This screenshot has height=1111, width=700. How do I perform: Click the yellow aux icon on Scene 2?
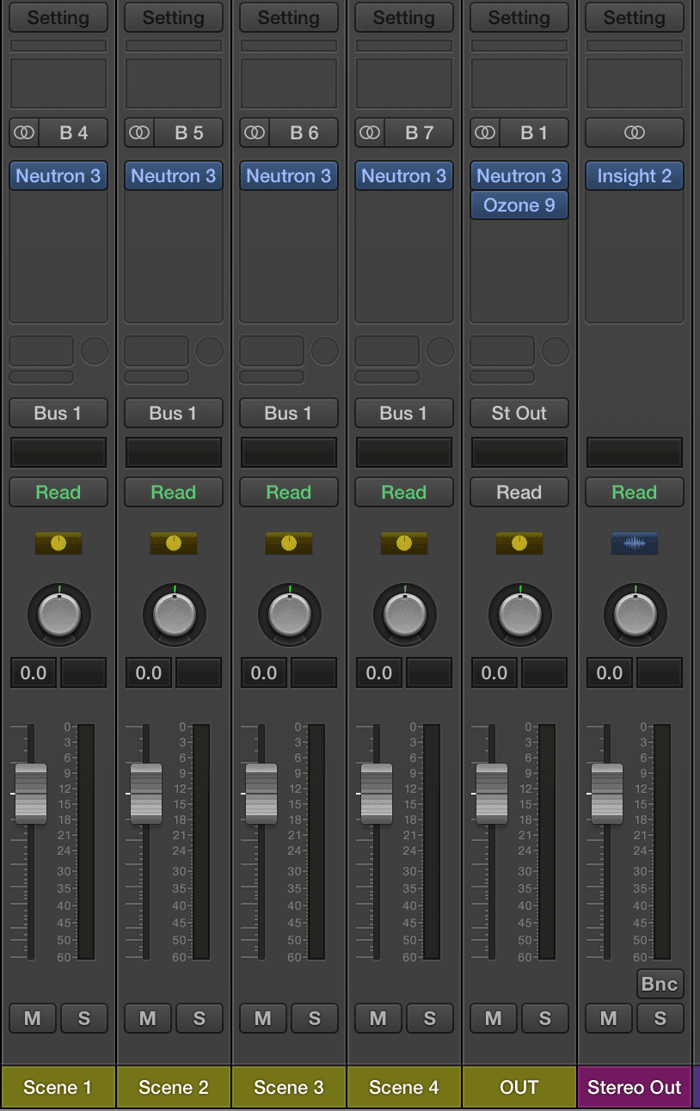click(x=174, y=543)
